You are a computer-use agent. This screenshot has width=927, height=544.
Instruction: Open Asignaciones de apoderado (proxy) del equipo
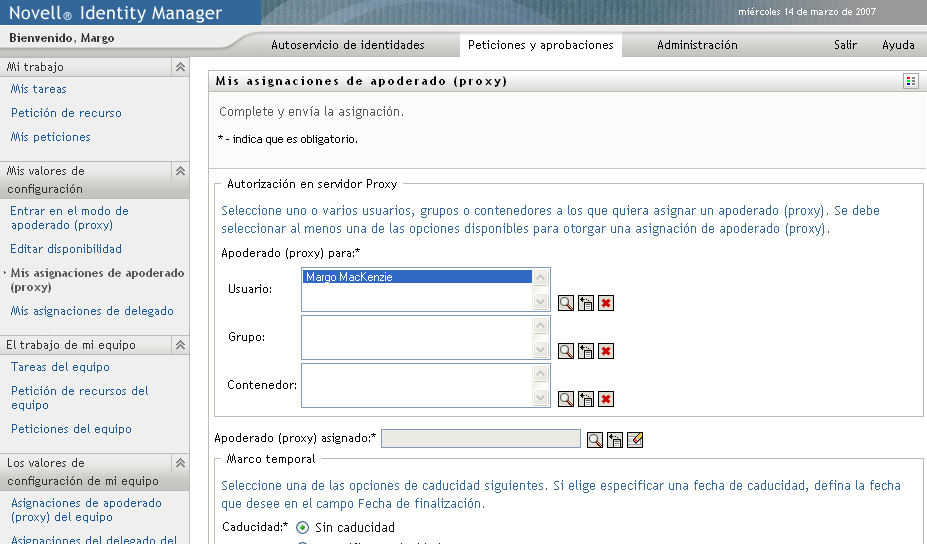86,510
